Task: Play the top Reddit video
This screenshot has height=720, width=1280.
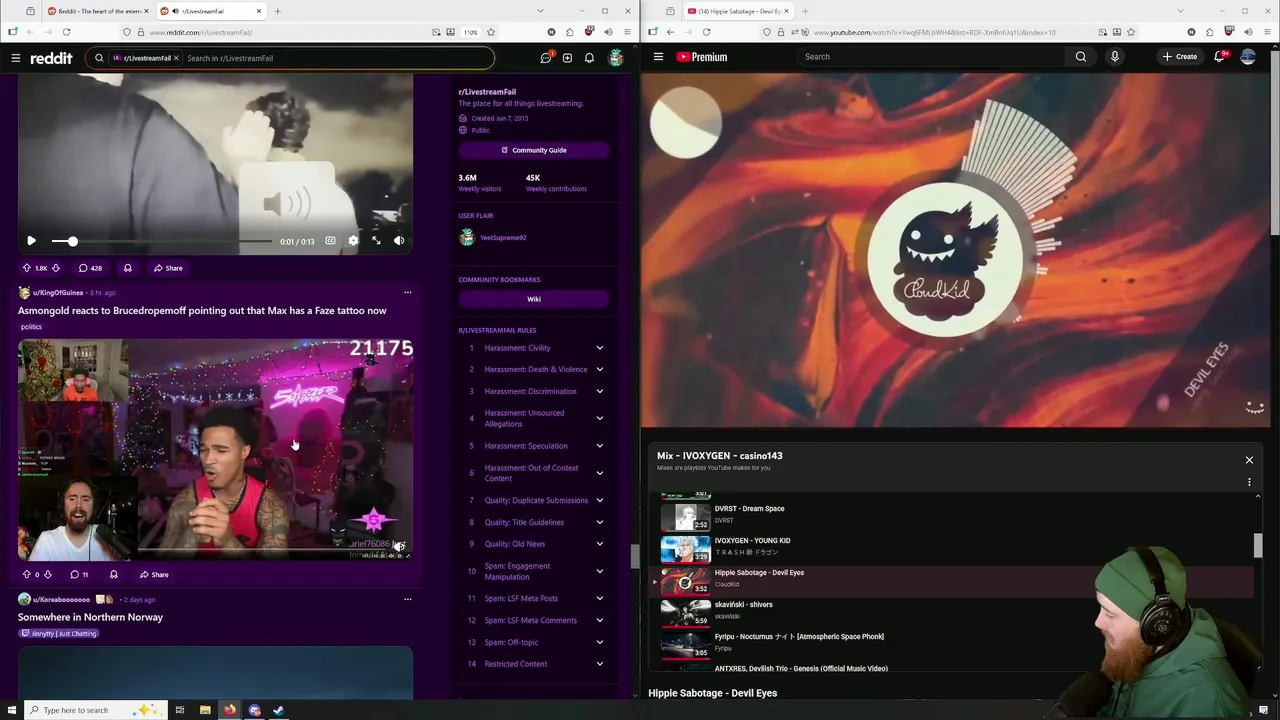Action: point(31,241)
